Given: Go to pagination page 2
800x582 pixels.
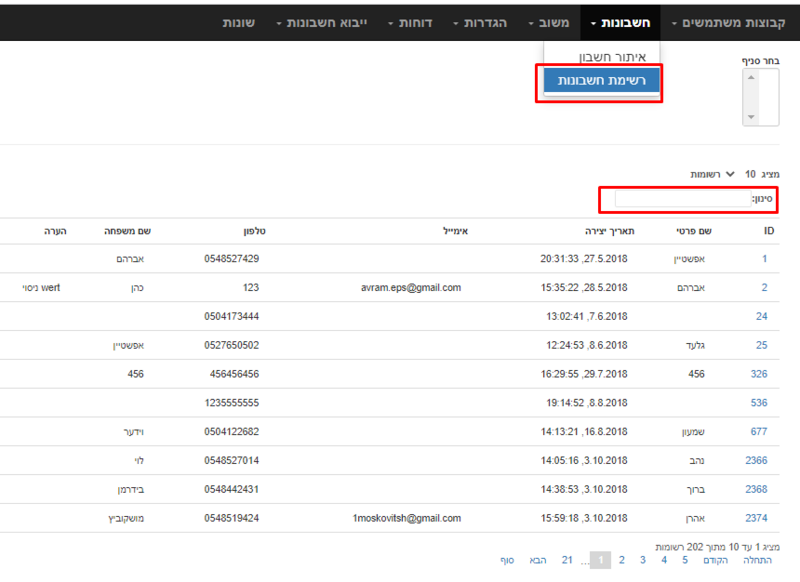Looking at the screenshot, I should (x=621, y=560).
